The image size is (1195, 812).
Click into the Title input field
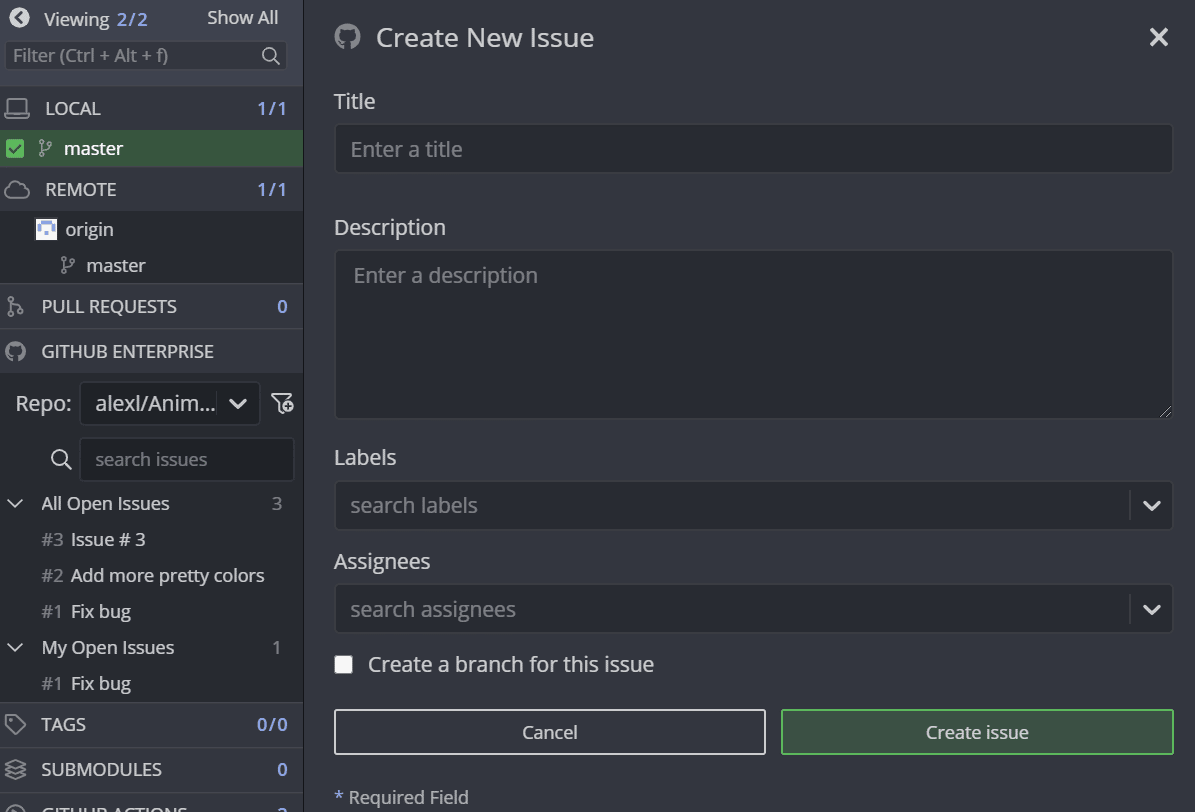753,150
